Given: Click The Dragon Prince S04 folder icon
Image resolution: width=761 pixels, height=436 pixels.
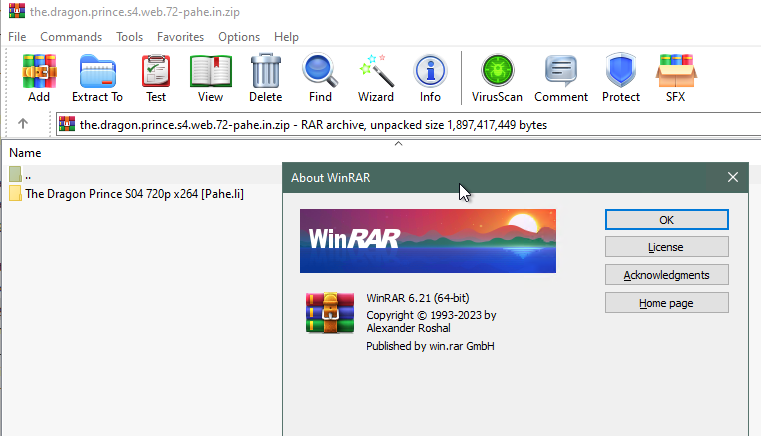Looking at the screenshot, I should tap(15, 193).
